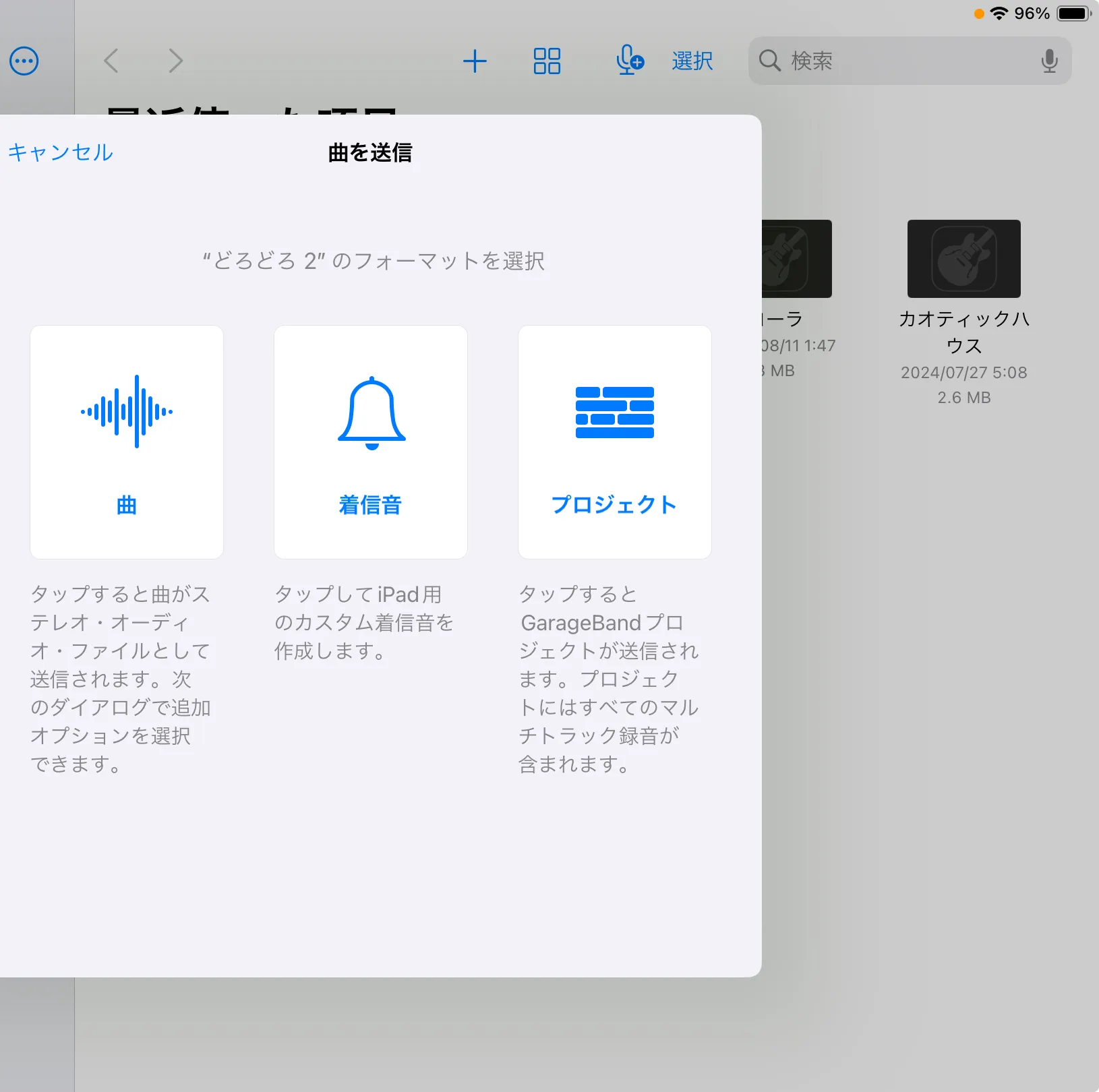Tap the magnifying glass search icon
Screen dimensions: 1099x1092
click(x=769, y=61)
